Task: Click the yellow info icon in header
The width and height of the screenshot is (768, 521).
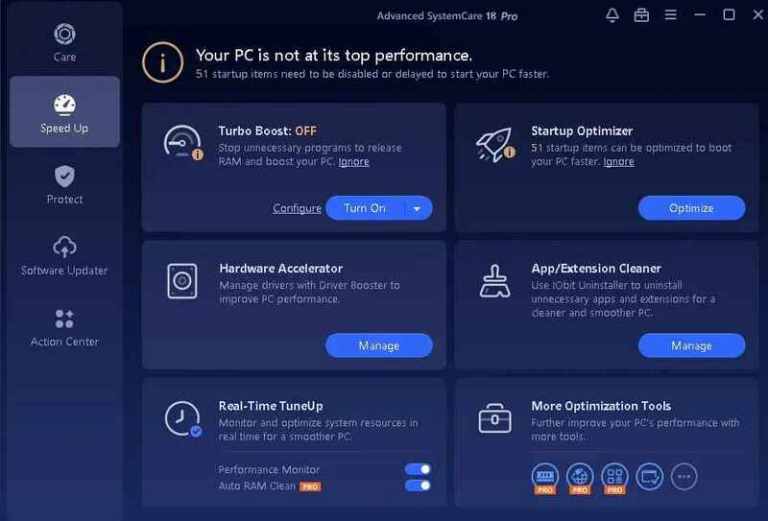Action: pyautogui.click(x=163, y=63)
